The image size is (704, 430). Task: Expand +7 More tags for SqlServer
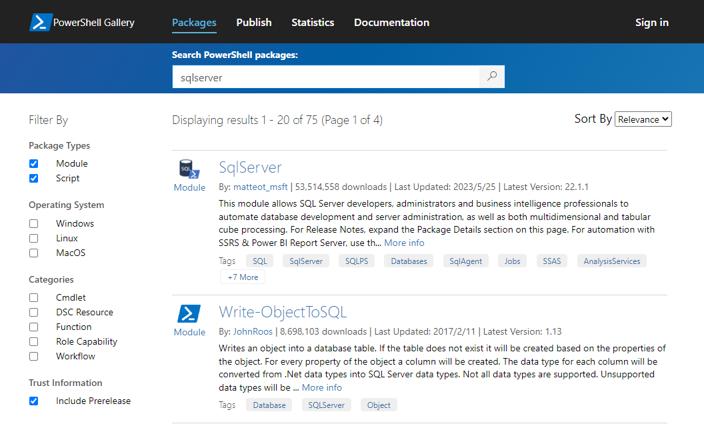pyautogui.click(x=243, y=277)
